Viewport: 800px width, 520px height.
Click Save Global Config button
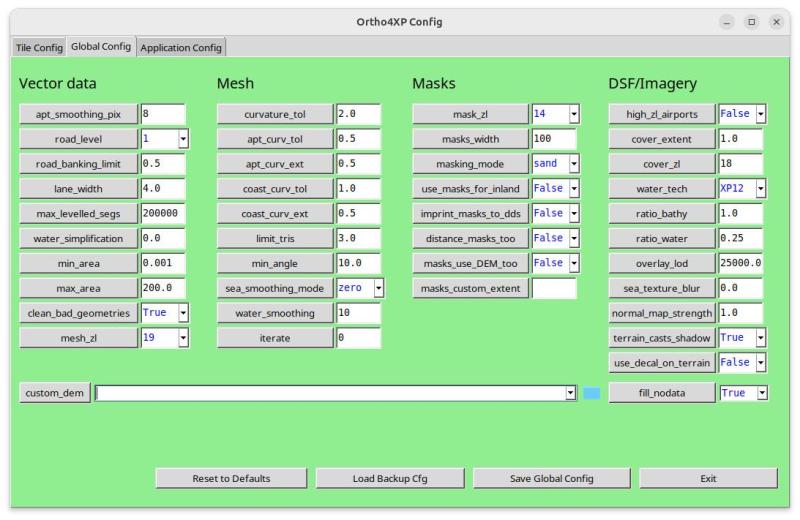click(x=552, y=479)
